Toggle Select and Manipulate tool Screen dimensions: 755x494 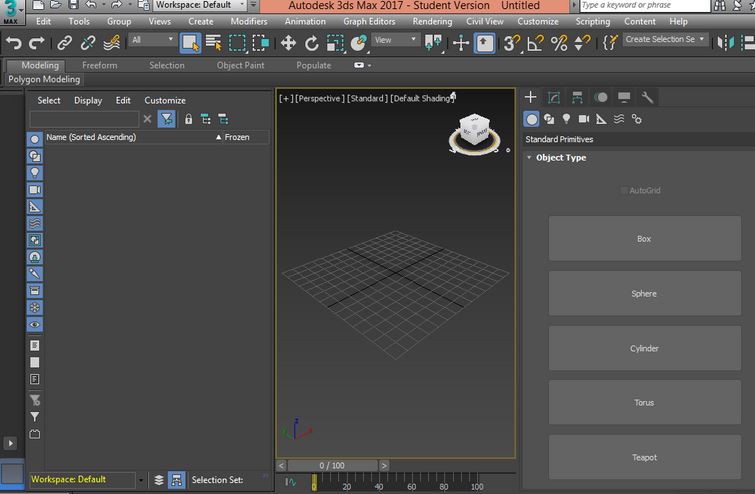(x=461, y=43)
